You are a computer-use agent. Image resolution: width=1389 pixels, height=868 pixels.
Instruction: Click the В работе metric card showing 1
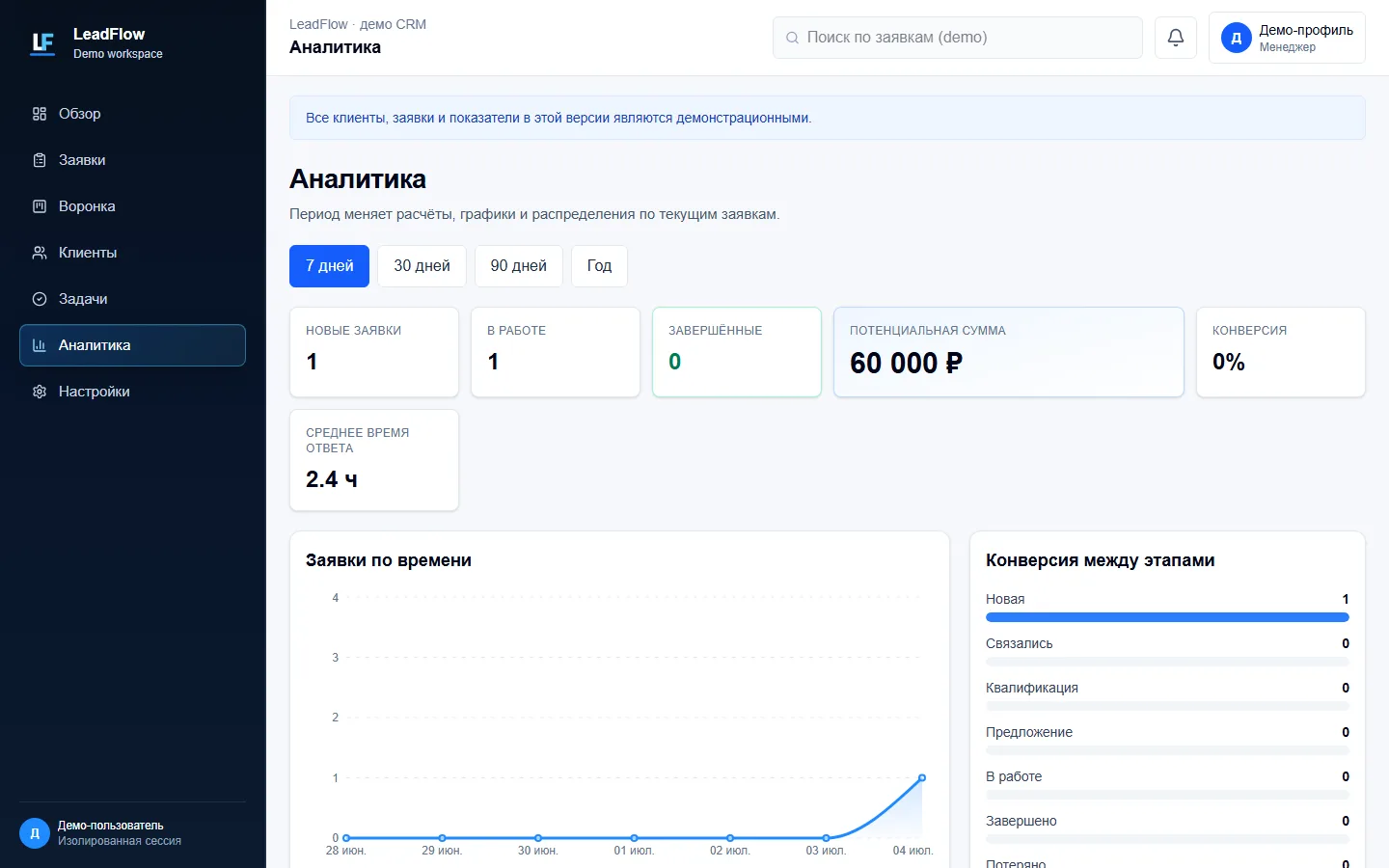click(556, 352)
